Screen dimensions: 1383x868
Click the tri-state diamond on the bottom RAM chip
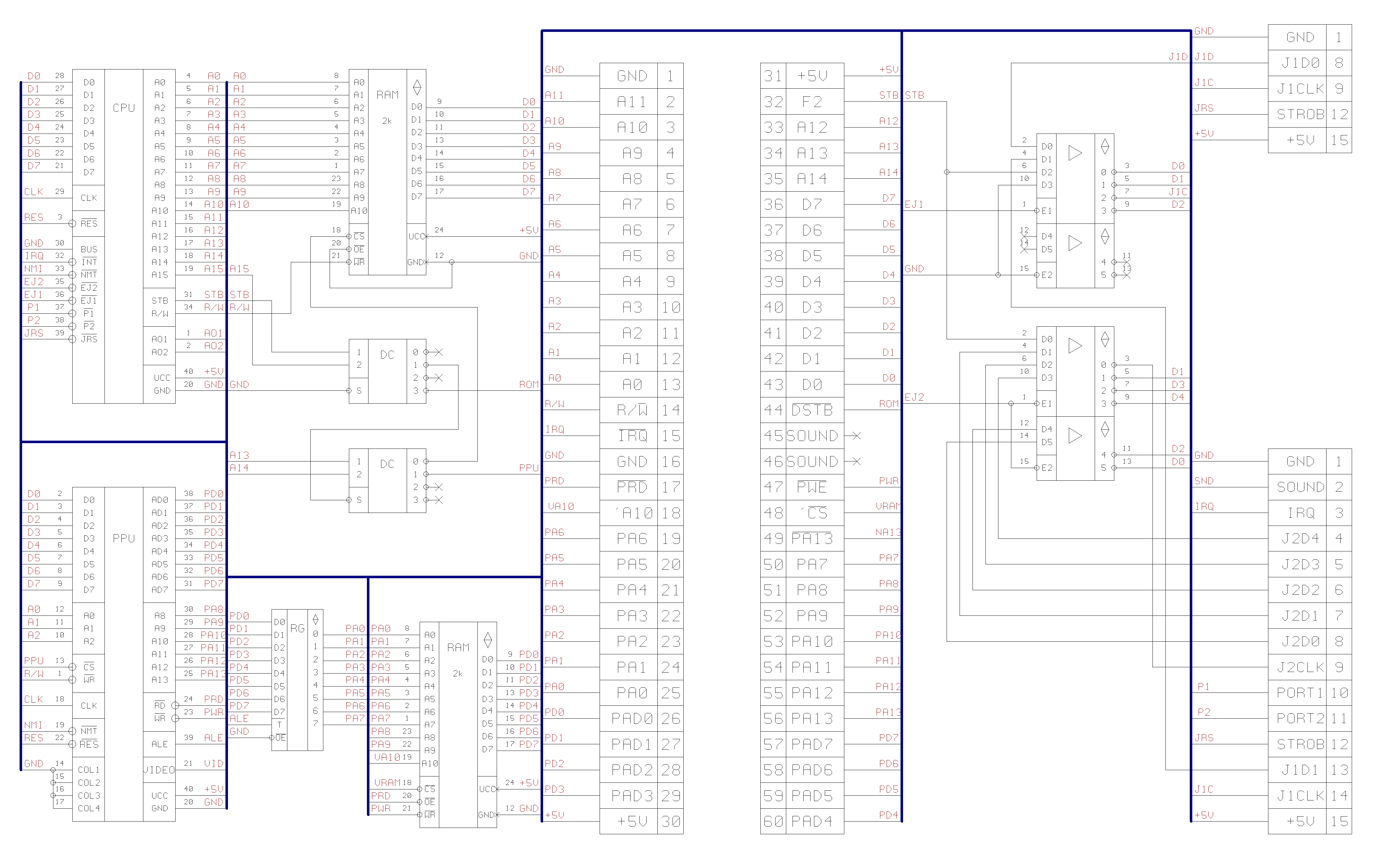(488, 639)
